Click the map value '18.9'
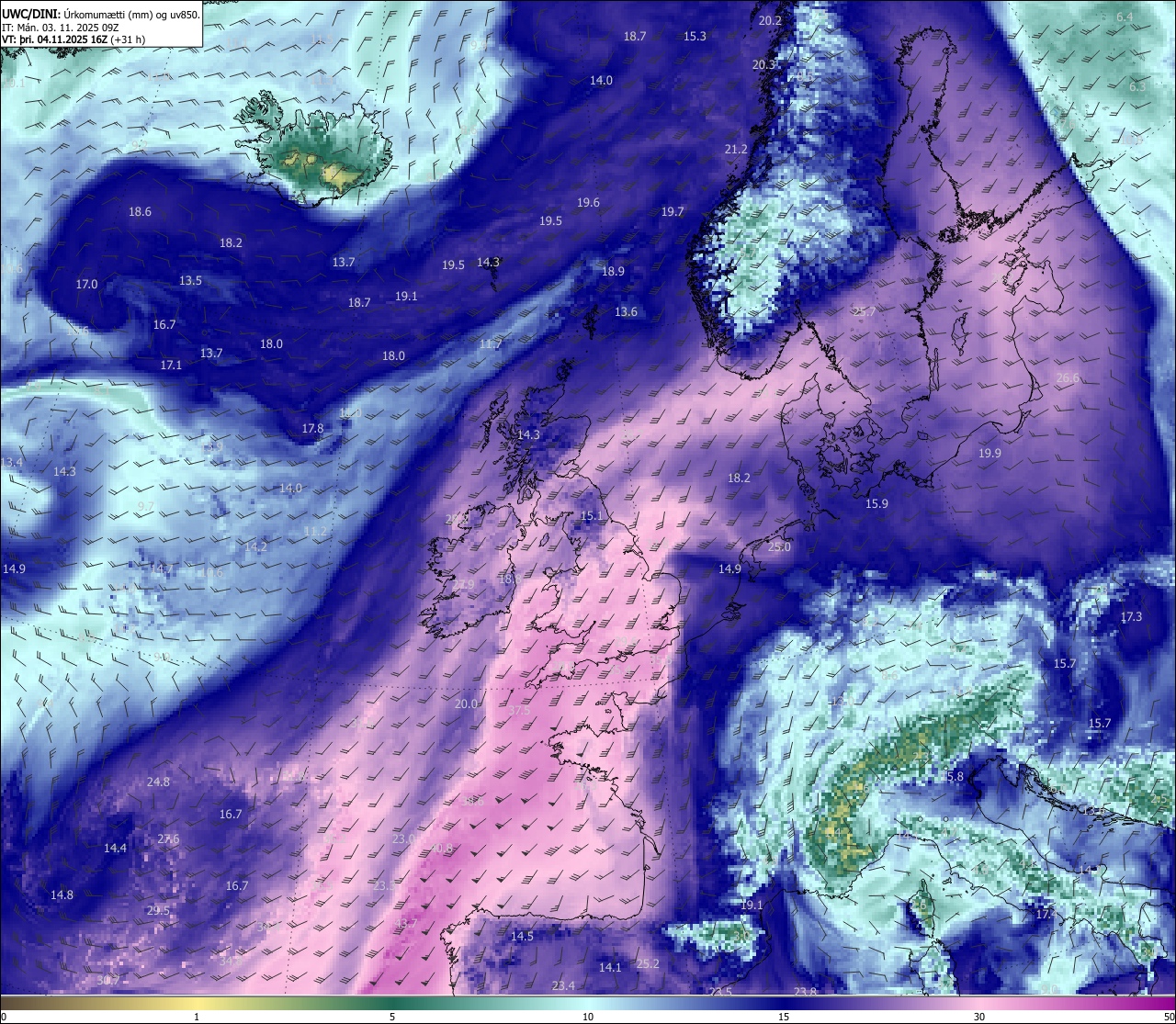The height and width of the screenshot is (1024, 1176). [614, 272]
